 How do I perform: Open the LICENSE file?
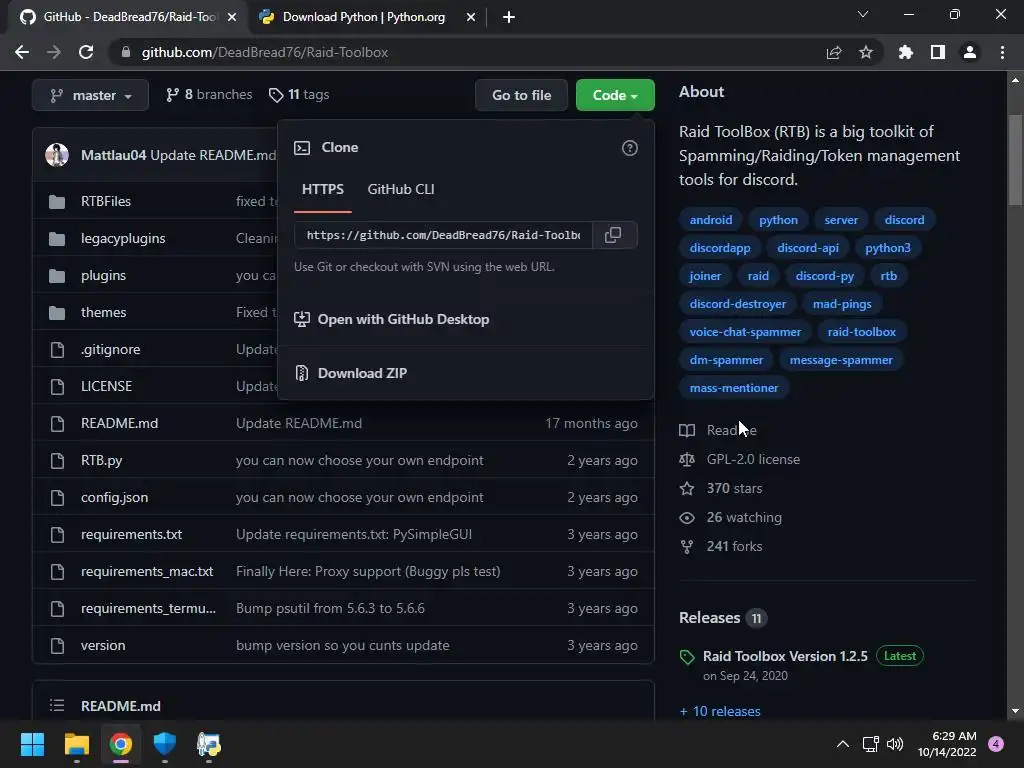tap(106, 386)
